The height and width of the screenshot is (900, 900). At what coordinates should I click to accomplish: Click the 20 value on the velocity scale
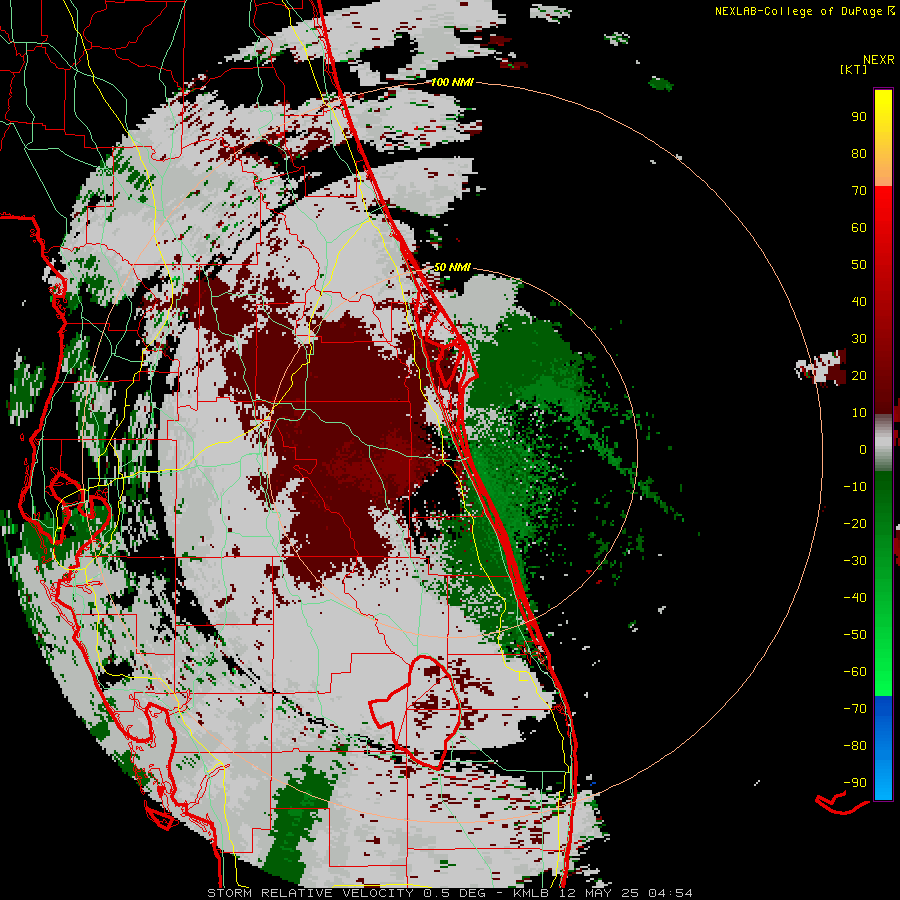(859, 376)
